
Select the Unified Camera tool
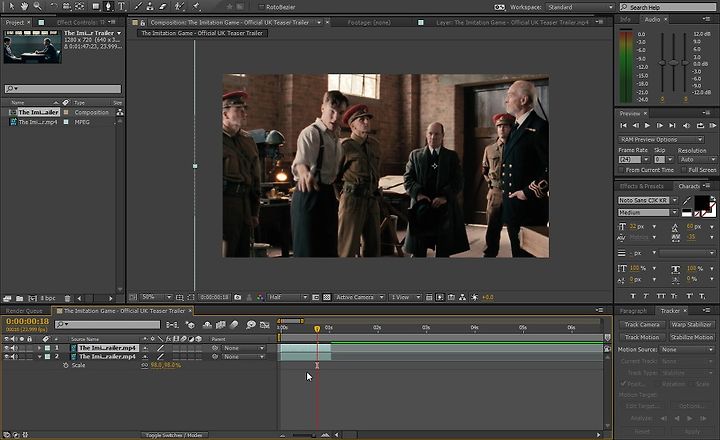[67, 6]
